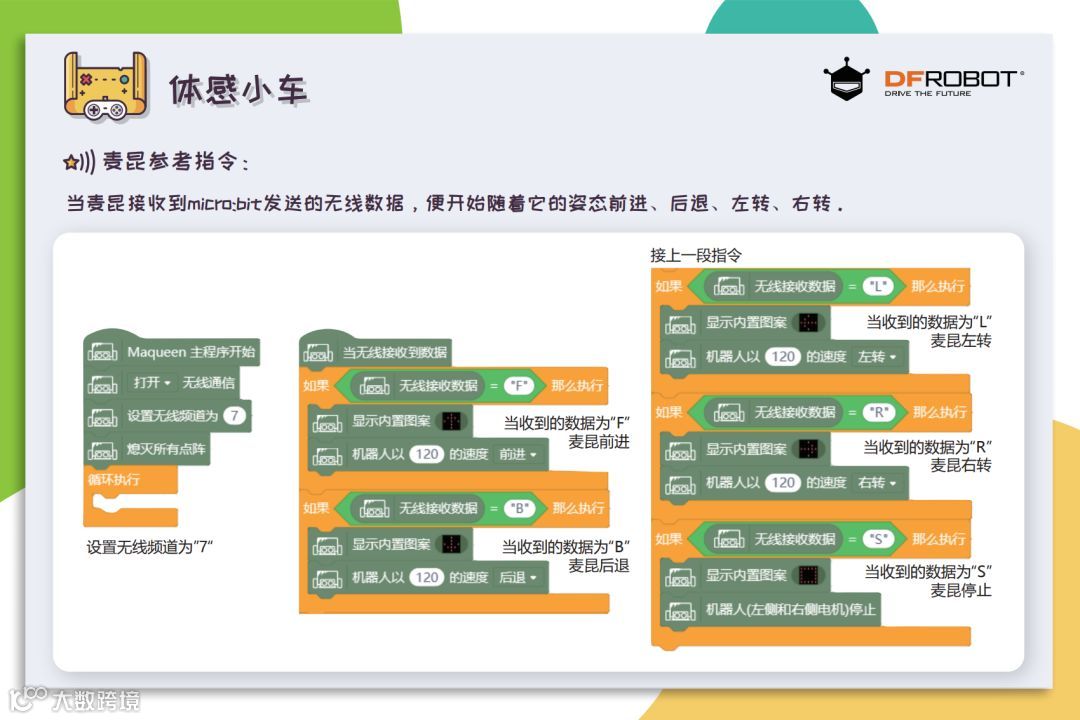Click the robot icon on 熄灭所有点阵 block
The image size is (1080, 720).
coord(102,451)
